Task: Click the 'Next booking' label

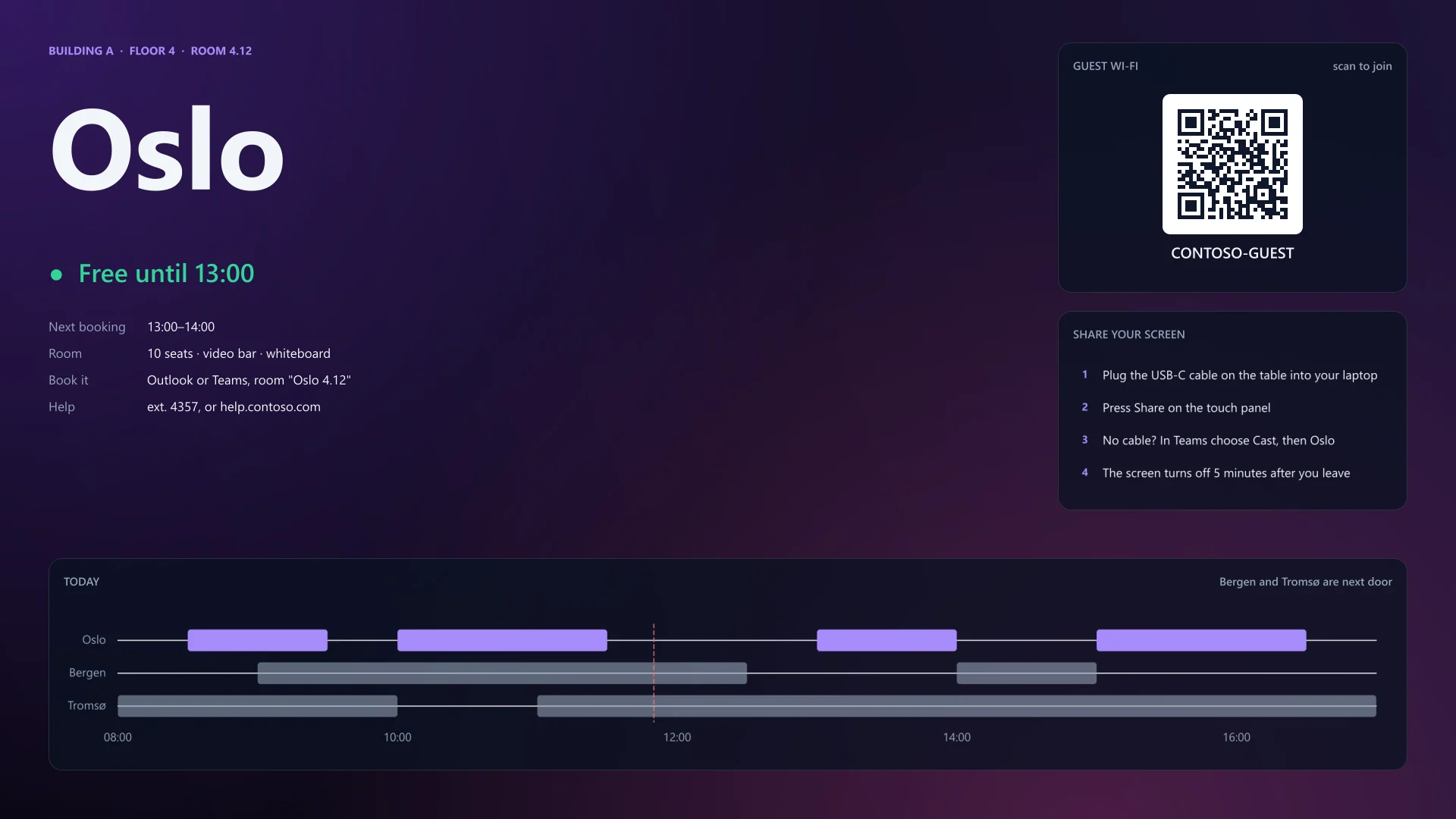Action: [x=86, y=327]
